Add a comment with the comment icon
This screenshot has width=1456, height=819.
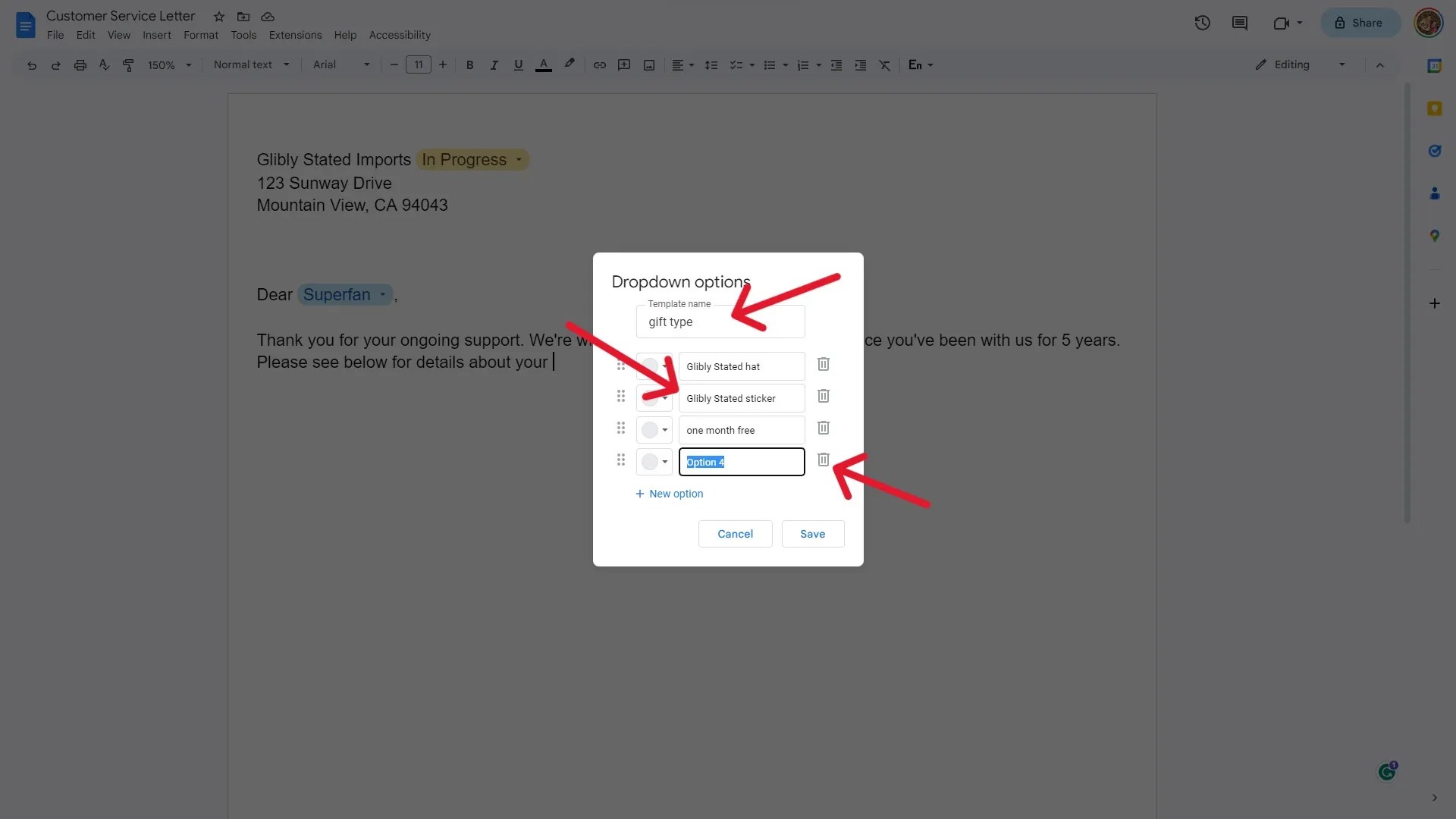coord(624,65)
